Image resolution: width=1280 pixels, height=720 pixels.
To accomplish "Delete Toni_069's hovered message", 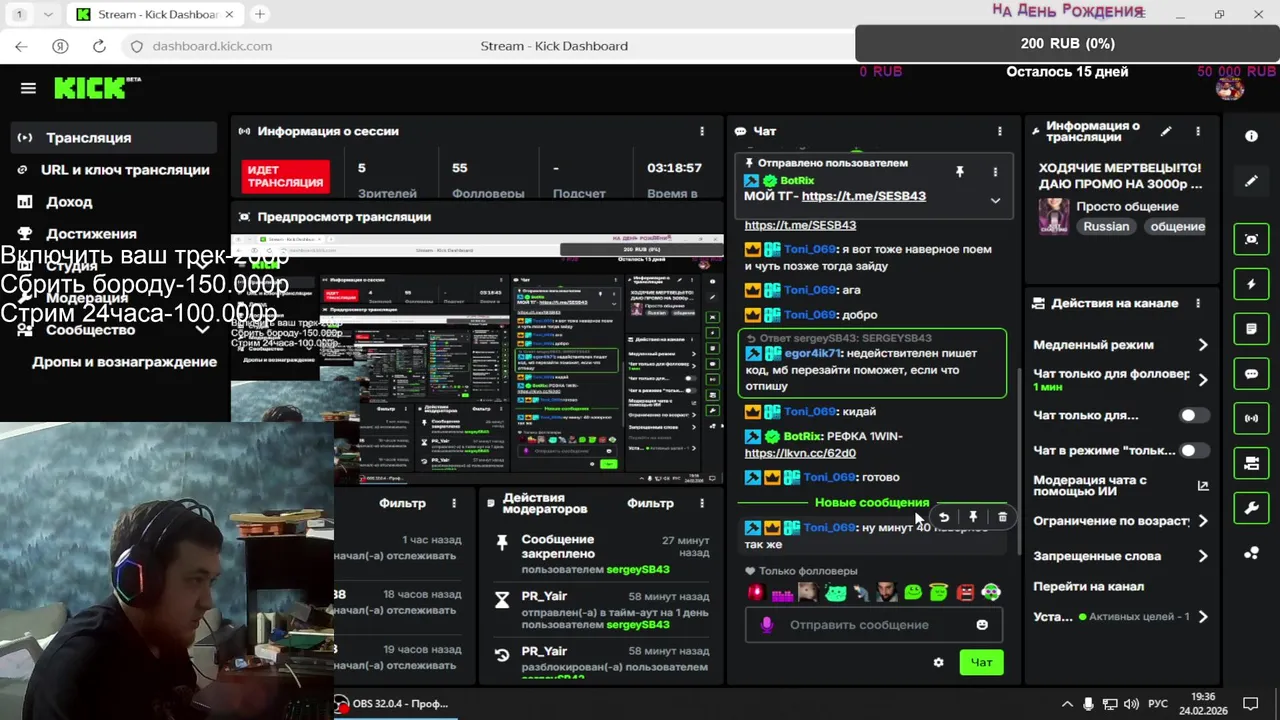I will 1002,517.
